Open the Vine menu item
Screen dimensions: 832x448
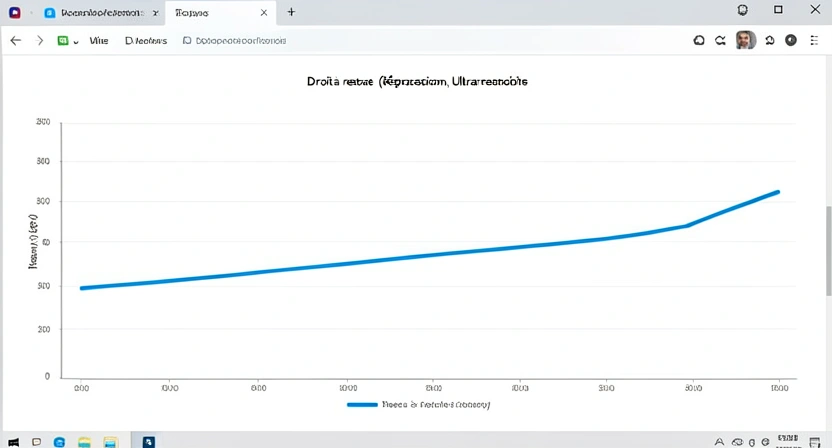[x=99, y=40]
